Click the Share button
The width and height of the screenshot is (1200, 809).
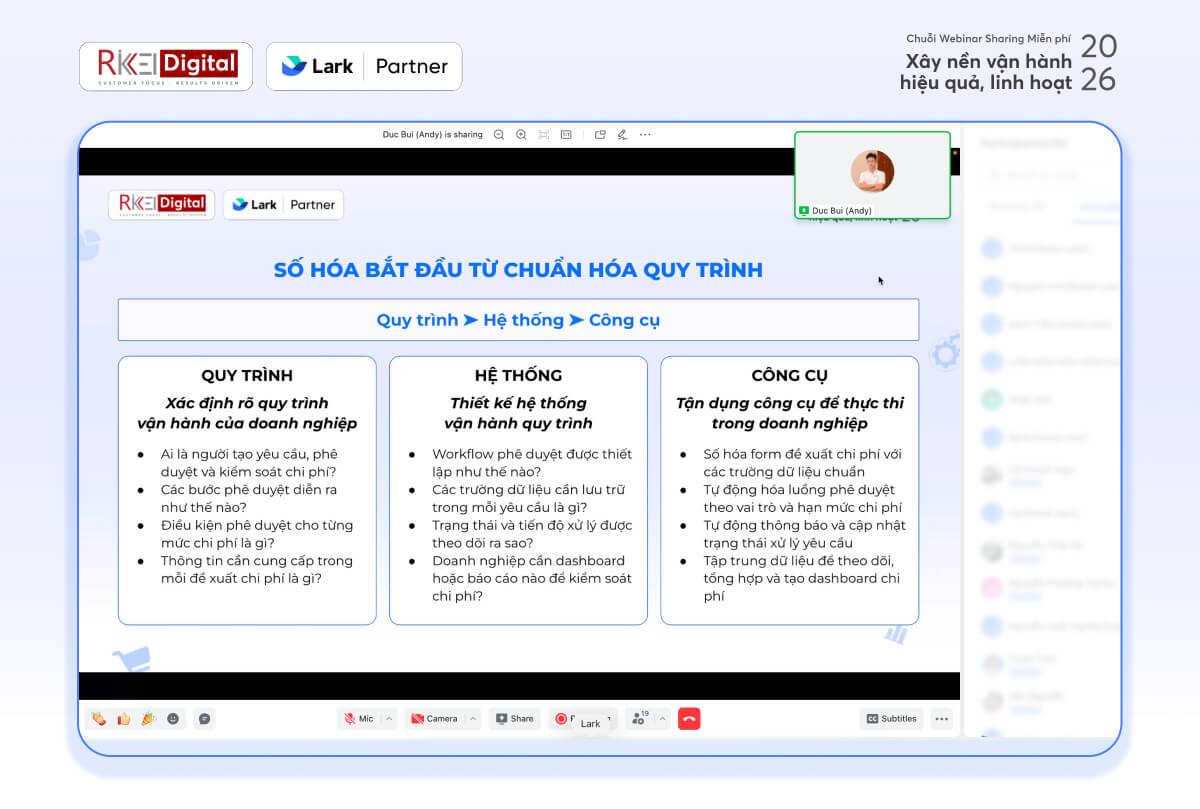click(x=514, y=718)
